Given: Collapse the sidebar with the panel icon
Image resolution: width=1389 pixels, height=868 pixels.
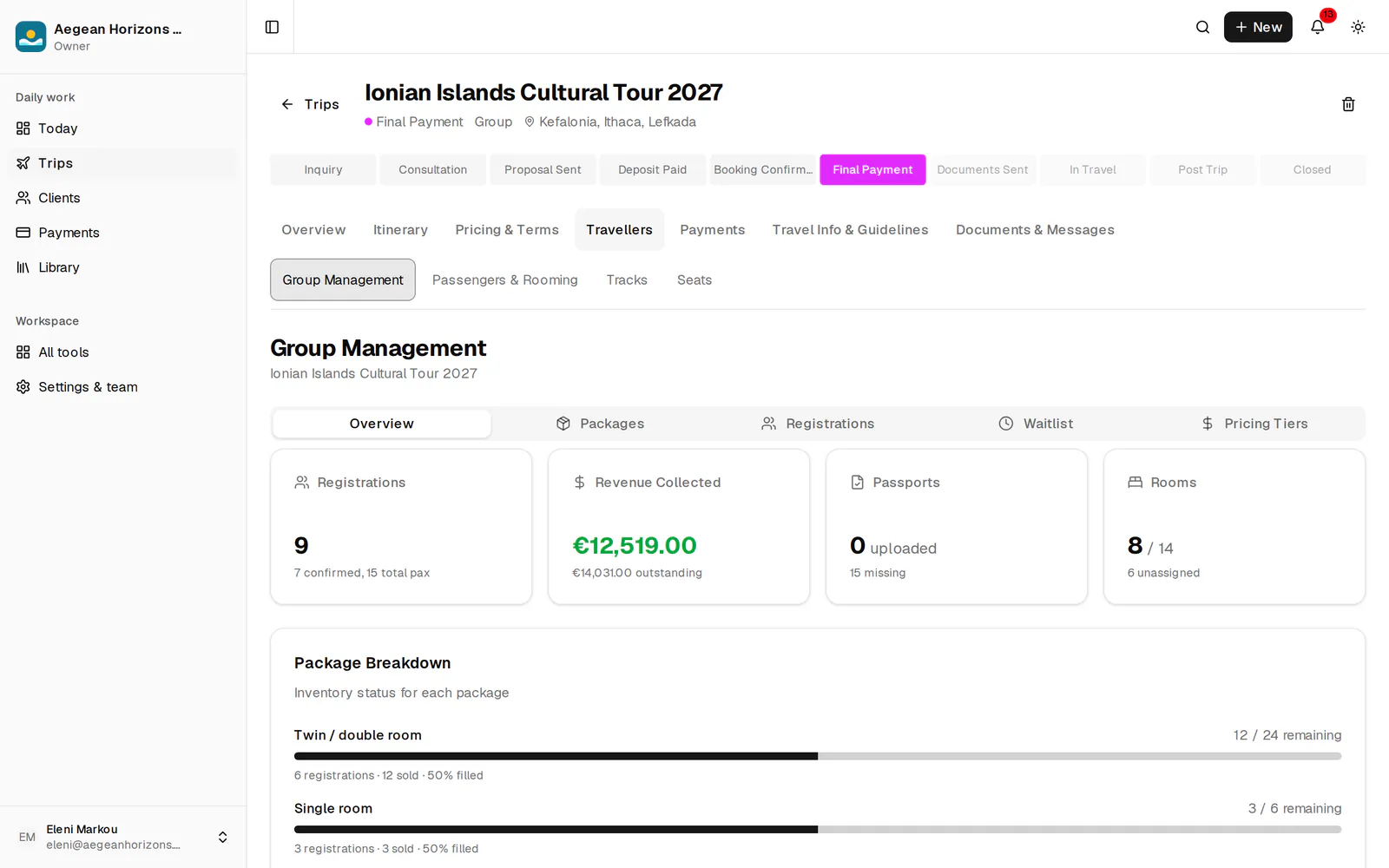Looking at the screenshot, I should click(x=272, y=27).
